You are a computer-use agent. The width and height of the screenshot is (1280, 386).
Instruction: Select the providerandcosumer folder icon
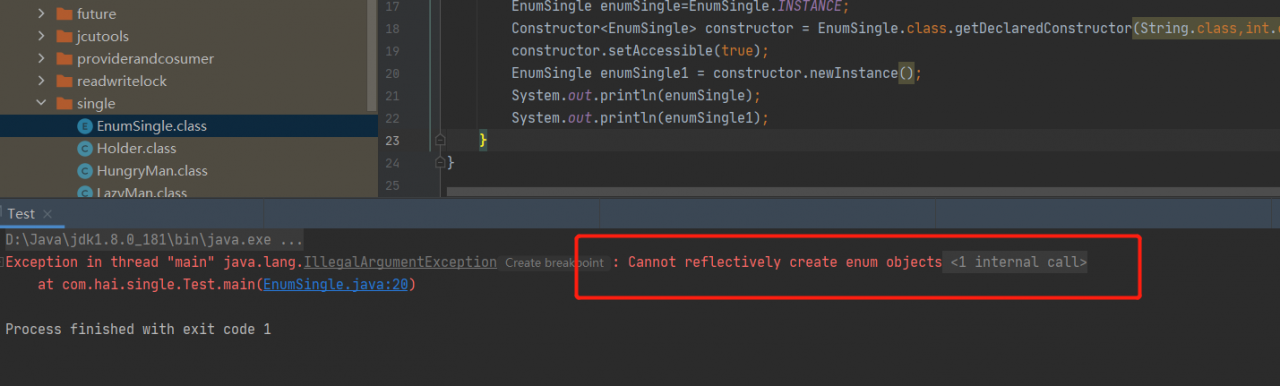64,59
